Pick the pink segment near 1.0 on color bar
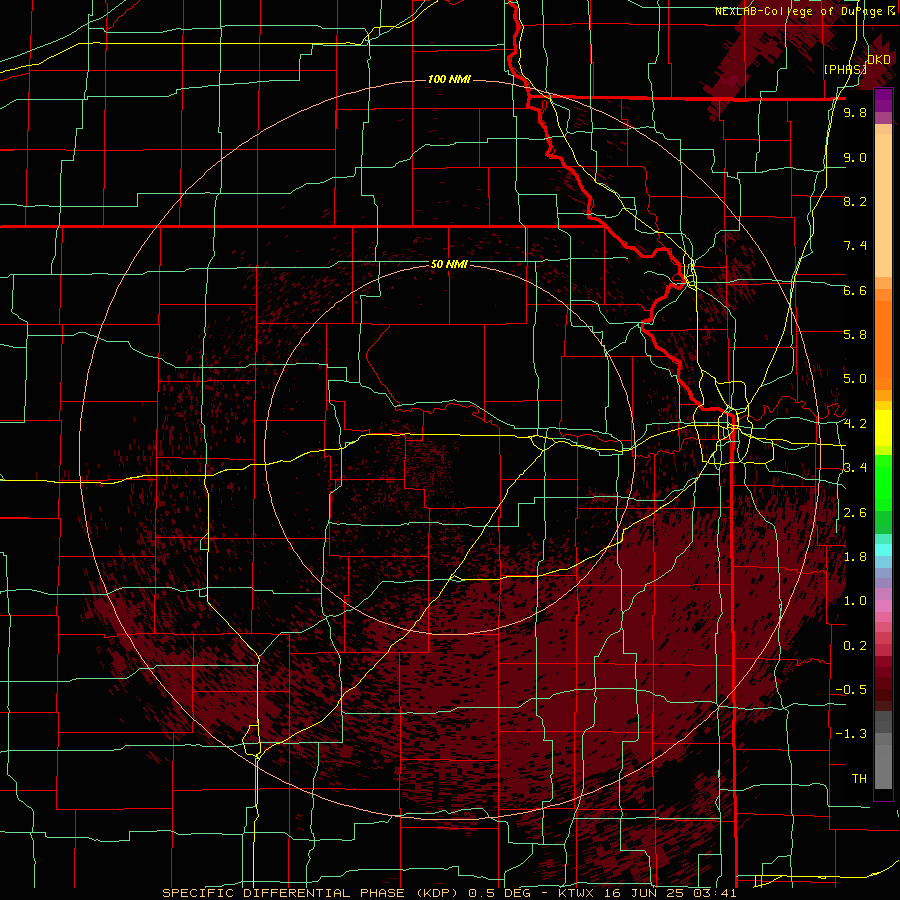 coord(883,606)
